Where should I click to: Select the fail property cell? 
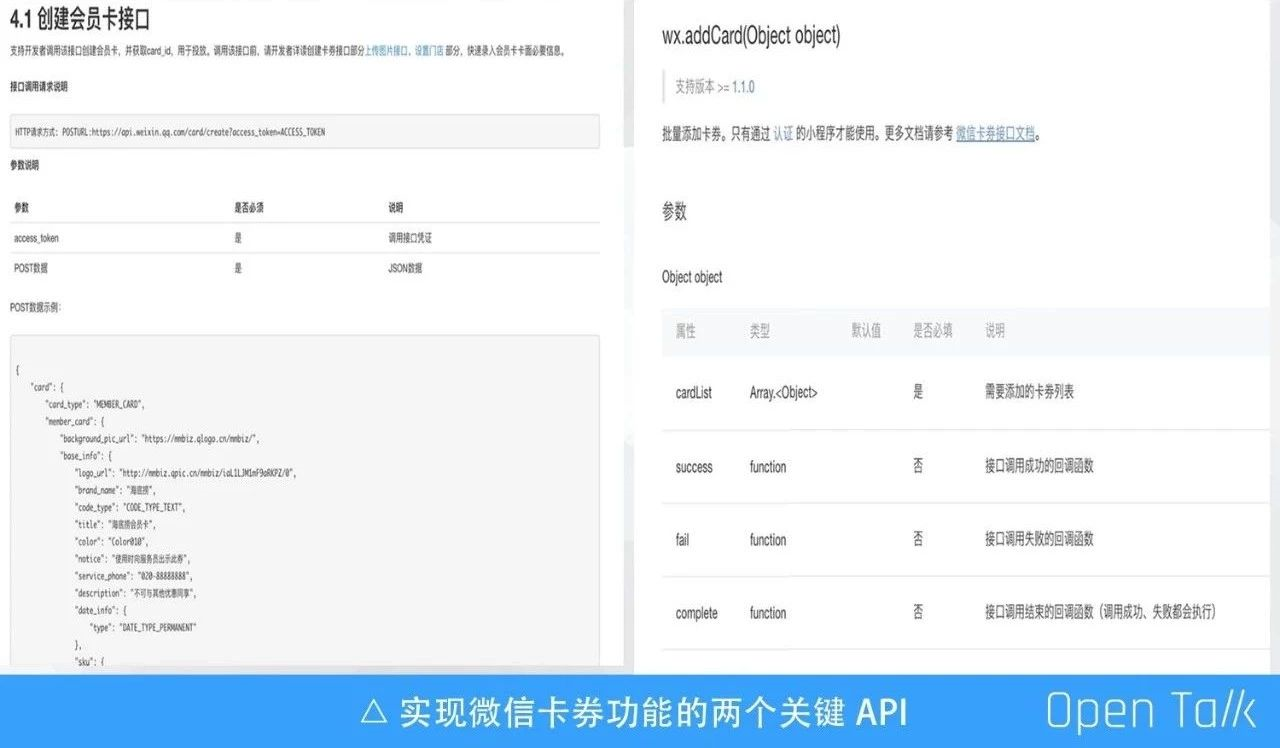coord(682,540)
